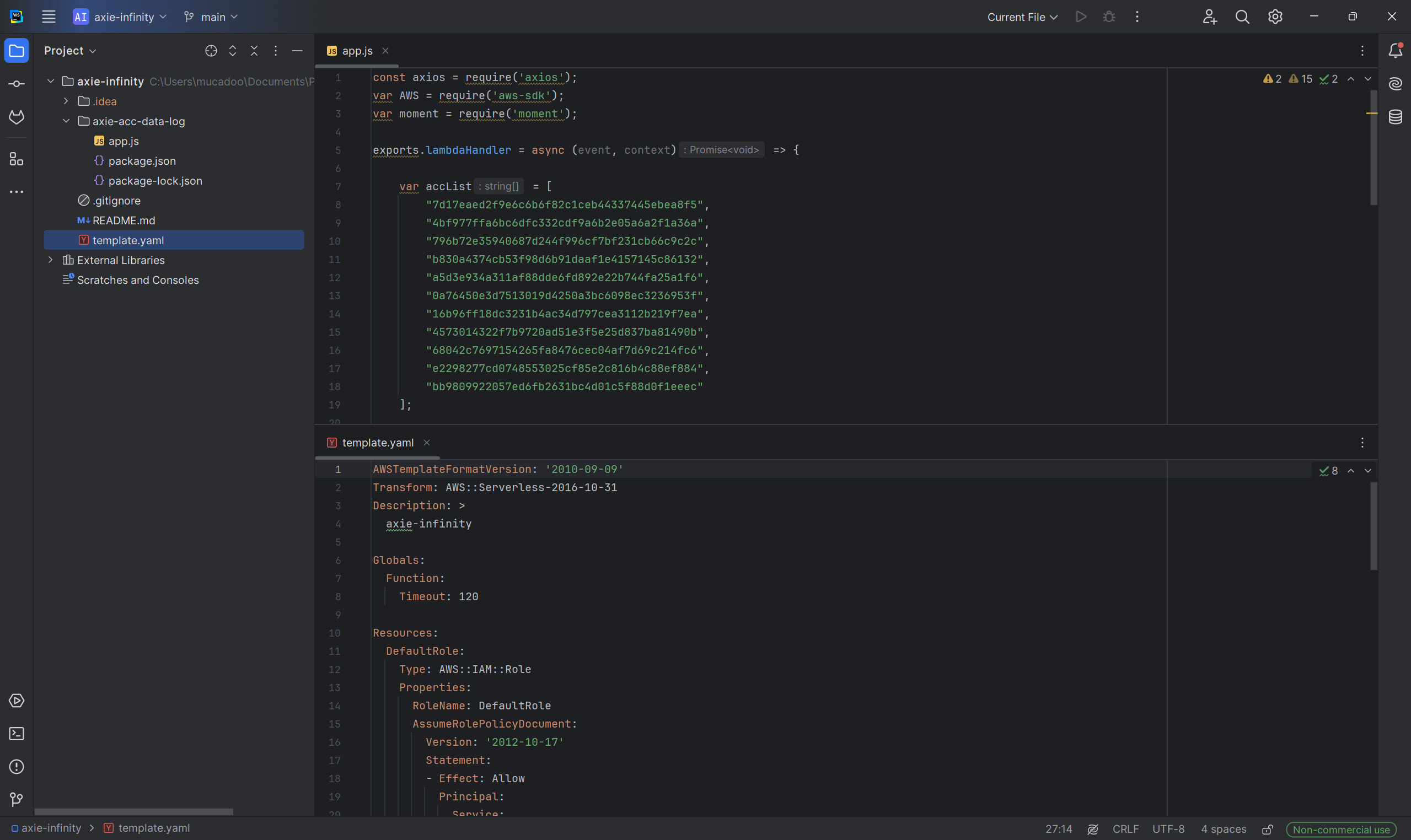The height and width of the screenshot is (840, 1411).
Task: Click the Select Opened File crosshair icon
Action: tap(211, 51)
